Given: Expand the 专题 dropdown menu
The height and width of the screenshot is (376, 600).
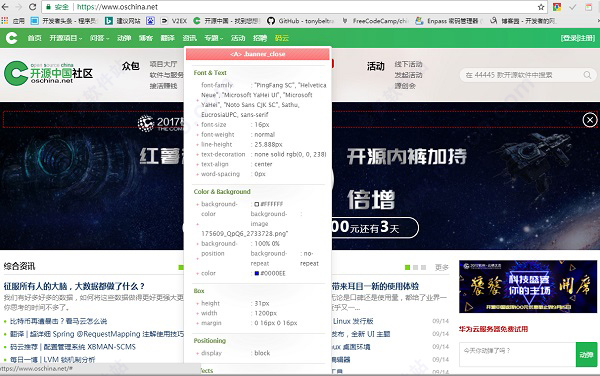Looking at the screenshot, I should coord(214,38).
